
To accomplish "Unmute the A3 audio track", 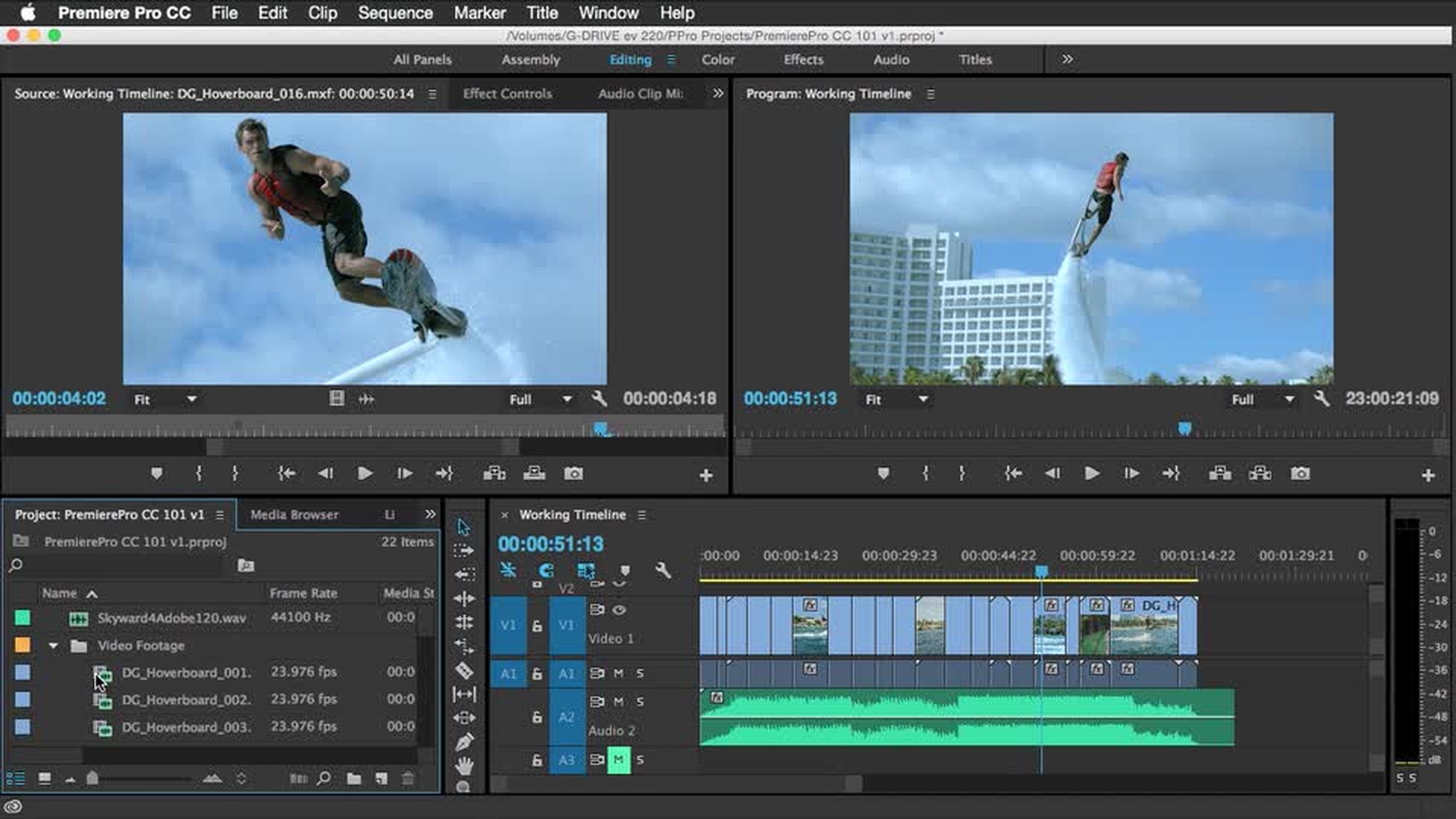I will point(619,759).
